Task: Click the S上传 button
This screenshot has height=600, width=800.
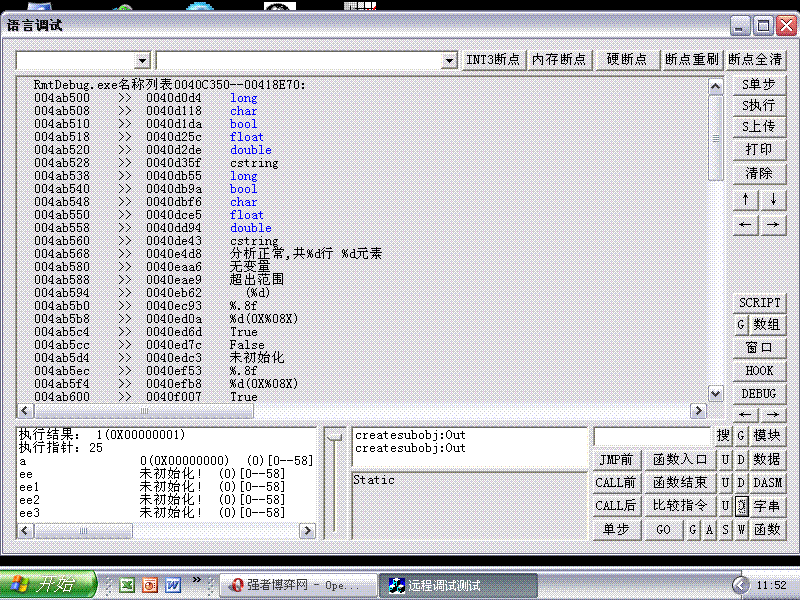Action: (x=759, y=127)
